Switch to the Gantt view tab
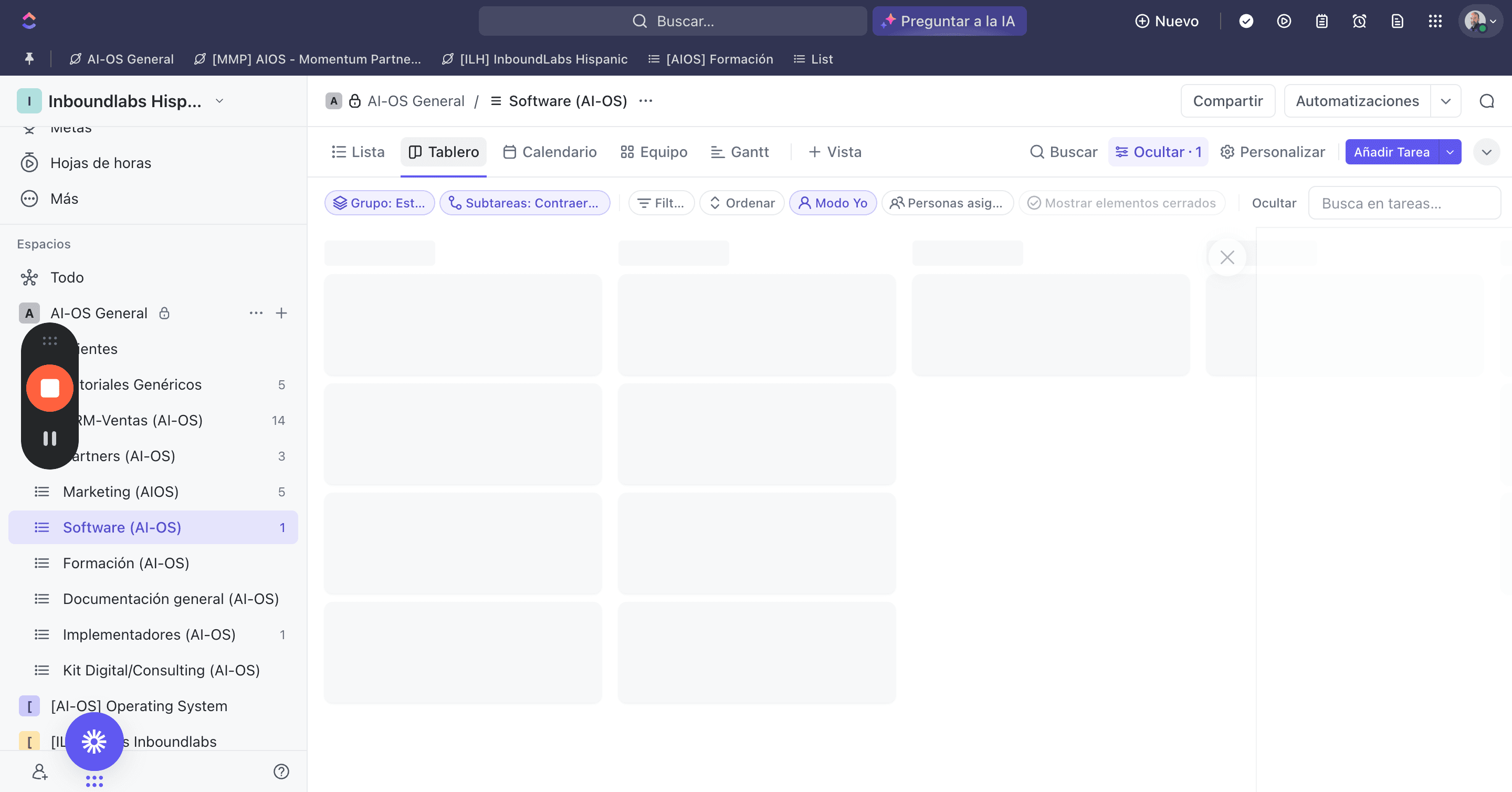 740,152
